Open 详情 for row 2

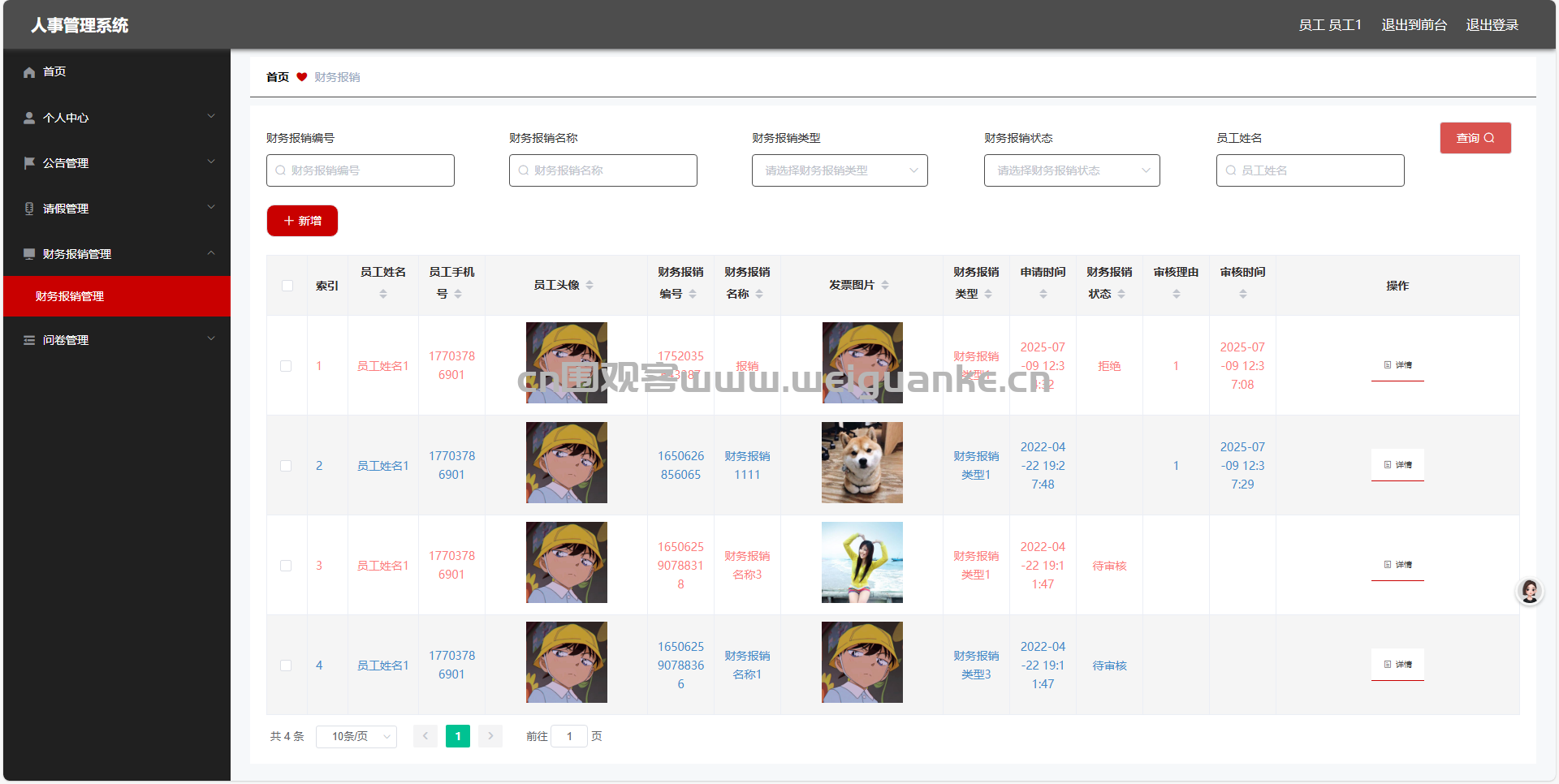[x=1397, y=465]
